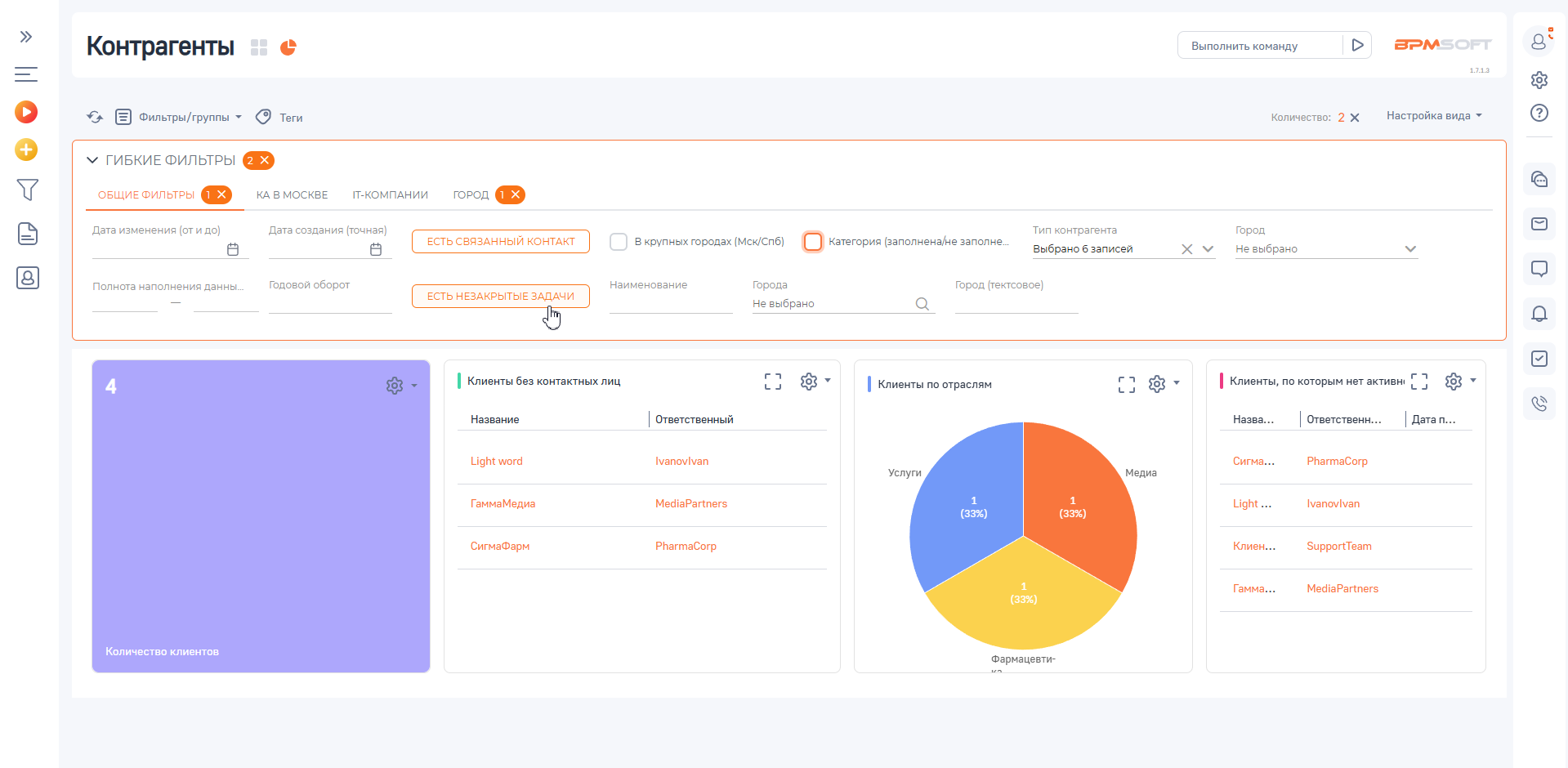This screenshot has height=768, width=1568.
Task: Open the ГаммаМедиа client link
Action: pos(503,504)
